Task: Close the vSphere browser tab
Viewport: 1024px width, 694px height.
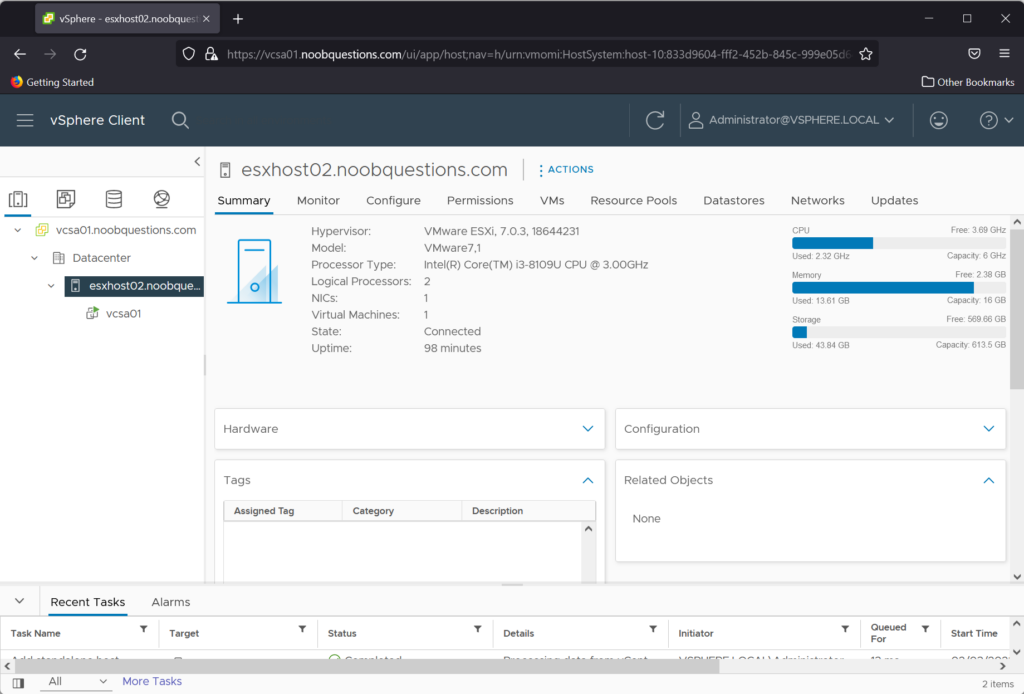Action: [206, 19]
